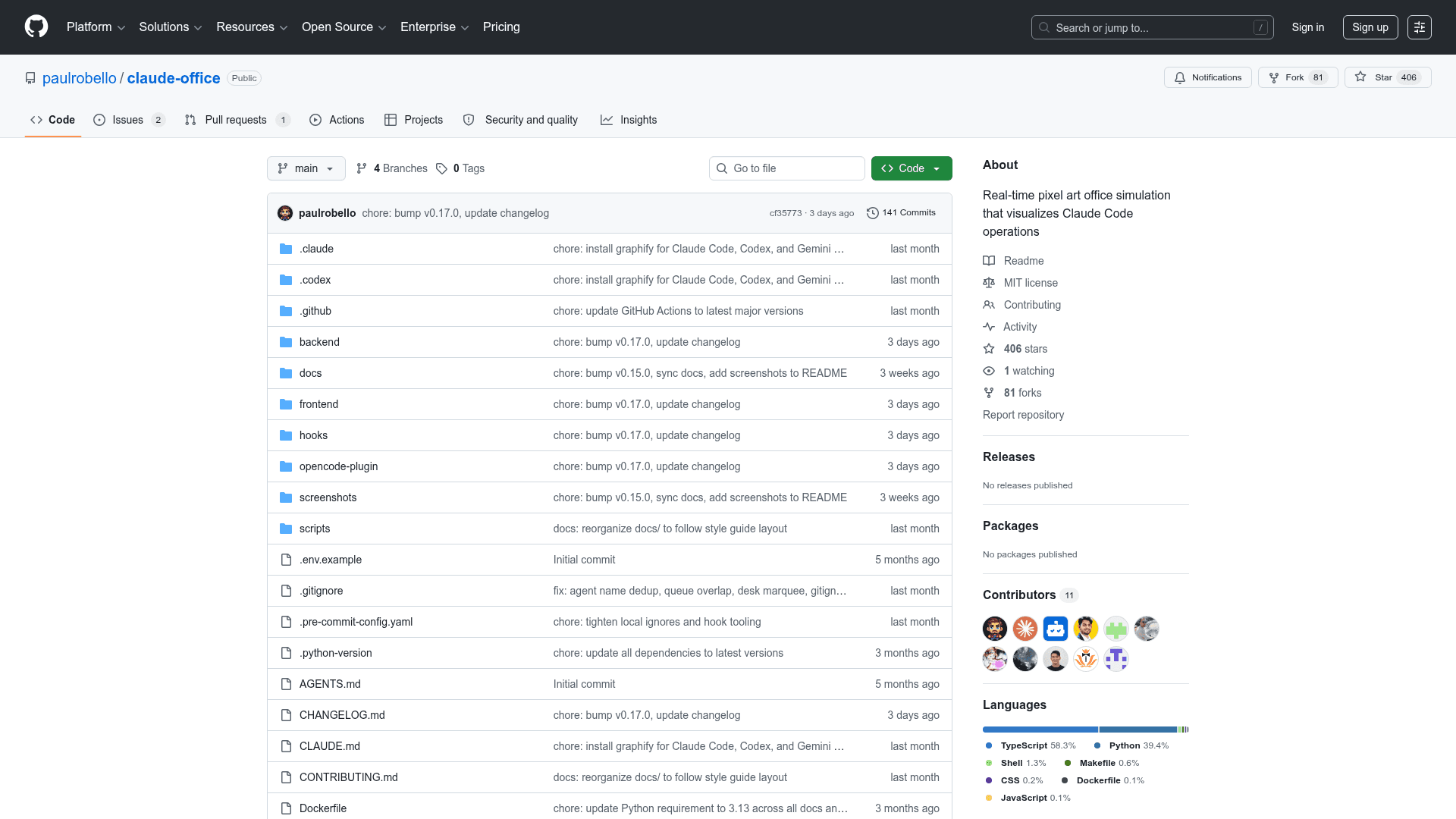
Task: Open the Notifications bell button
Action: [x=1207, y=77]
